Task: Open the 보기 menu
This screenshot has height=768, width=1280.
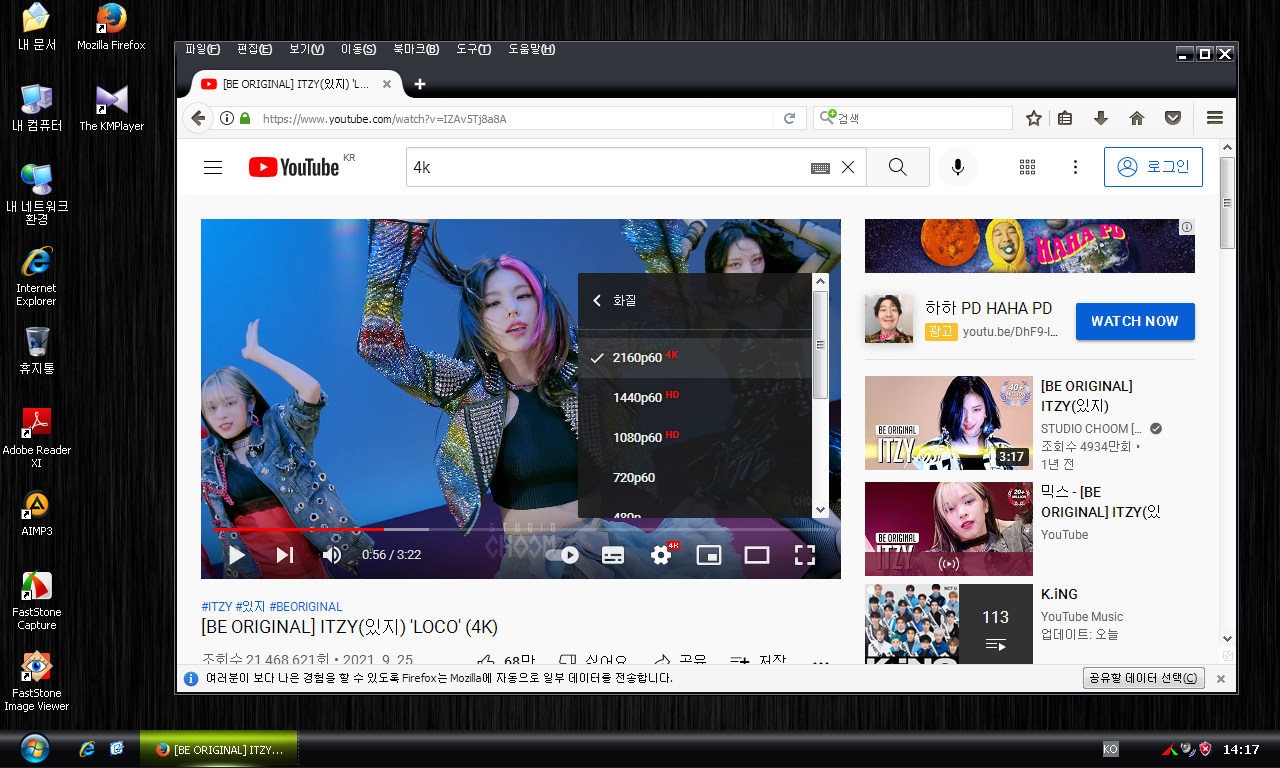Action: pyautogui.click(x=306, y=49)
